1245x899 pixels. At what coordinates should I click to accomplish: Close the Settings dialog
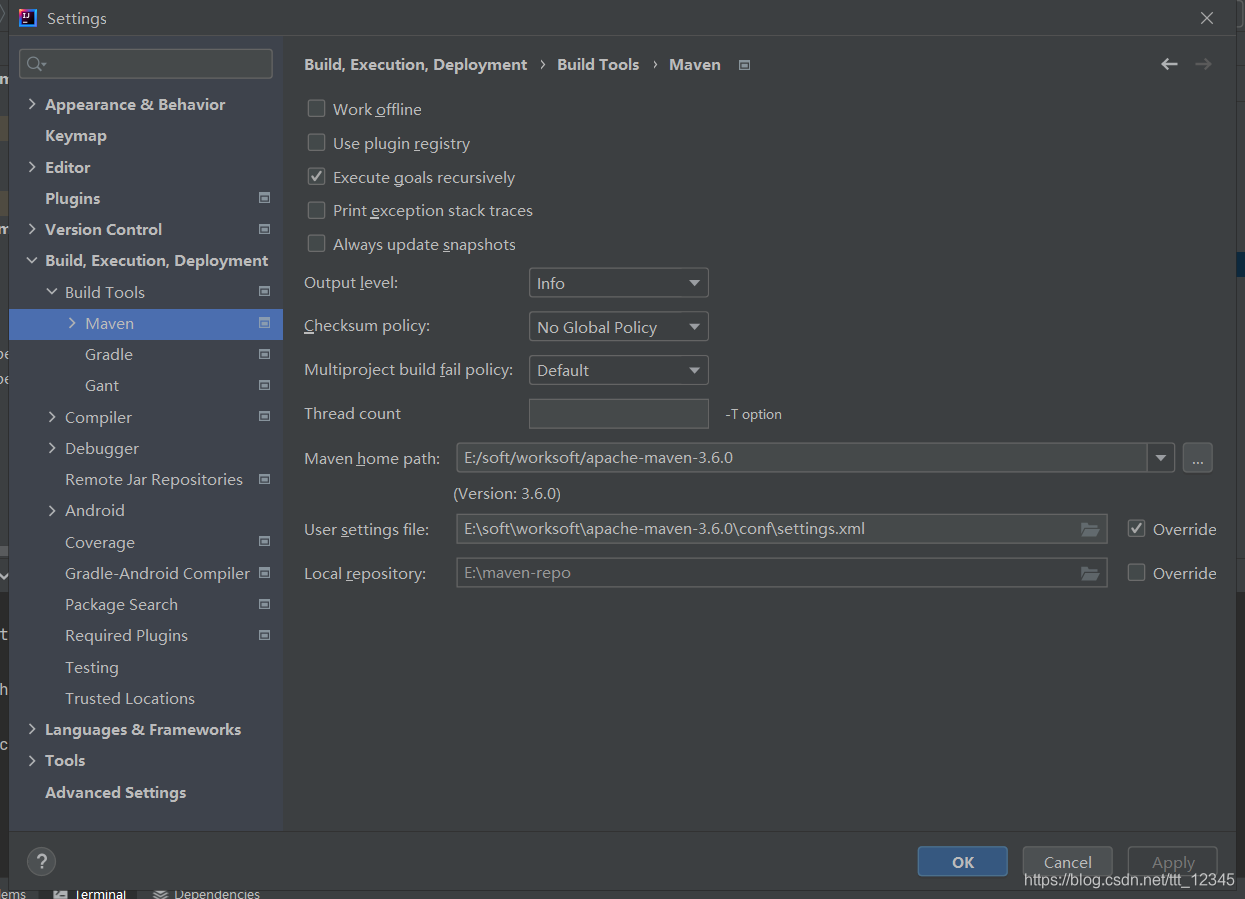[x=1207, y=18]
